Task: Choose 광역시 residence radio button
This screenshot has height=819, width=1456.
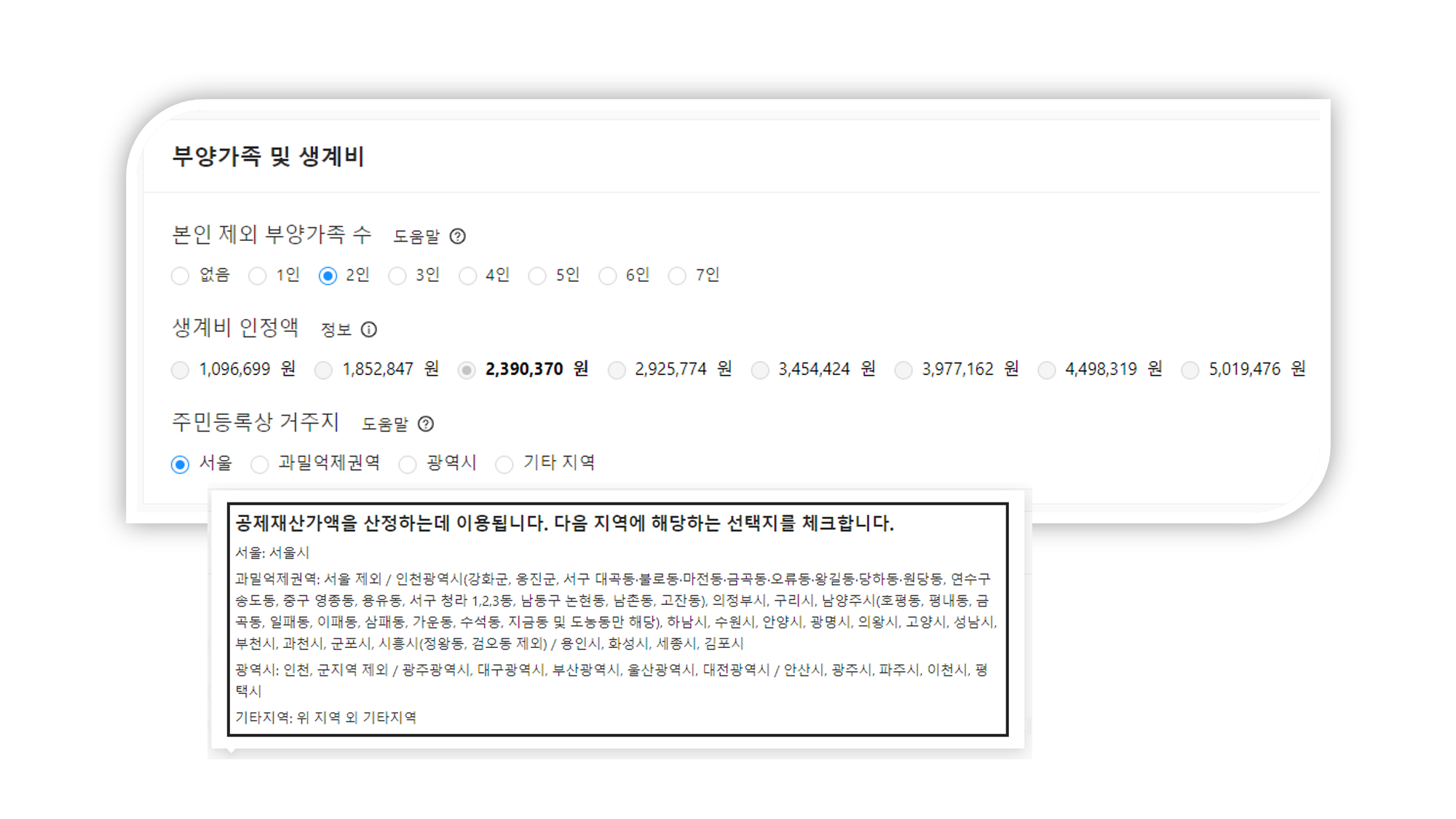Action: (x=408, y=464)
